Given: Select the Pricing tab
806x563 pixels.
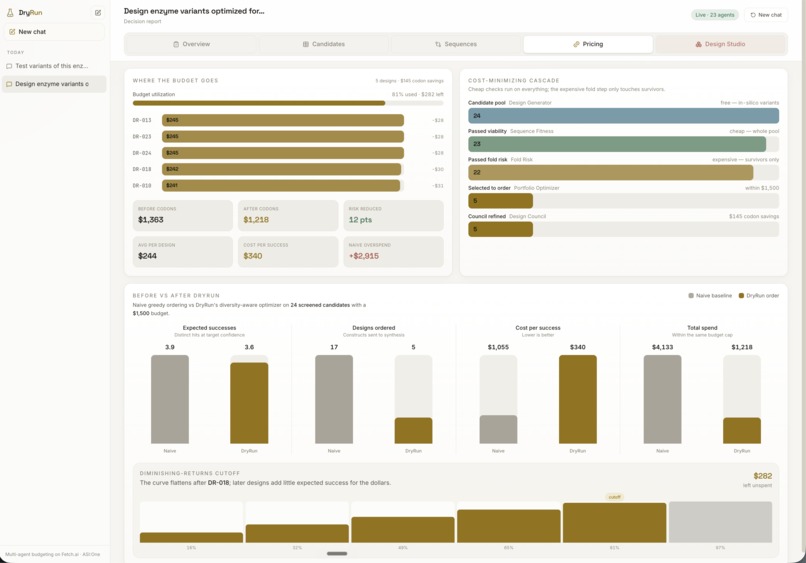Looking at the screenshot, I should [588, 44].
